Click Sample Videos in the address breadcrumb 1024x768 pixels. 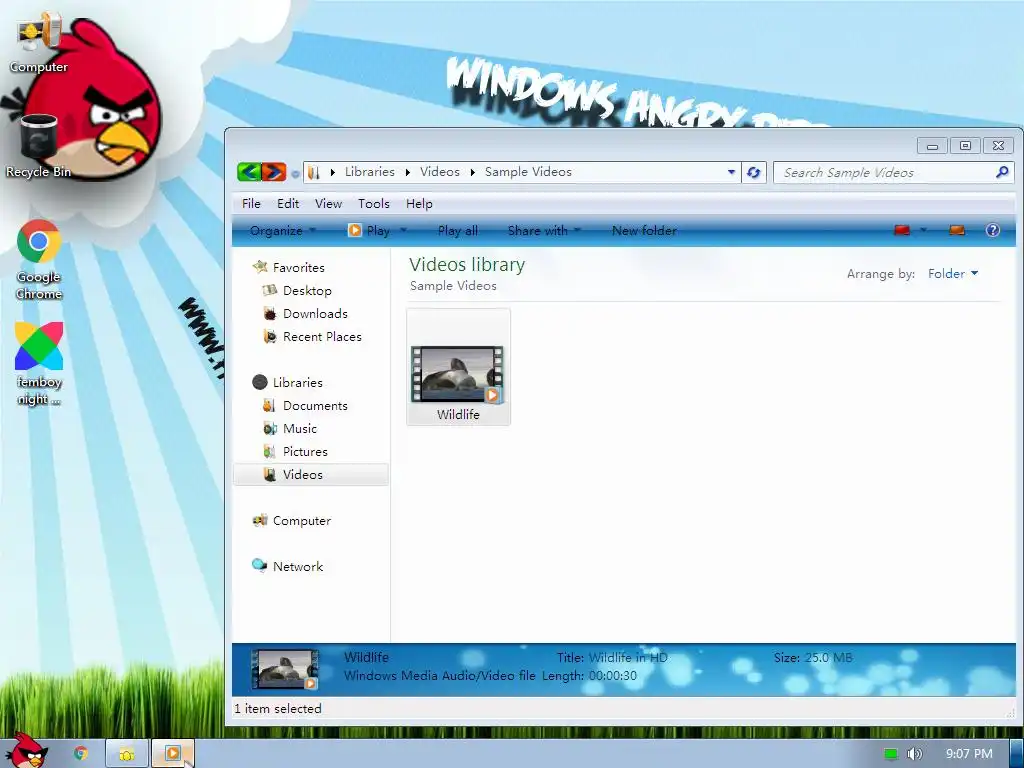tap(528, 172)
